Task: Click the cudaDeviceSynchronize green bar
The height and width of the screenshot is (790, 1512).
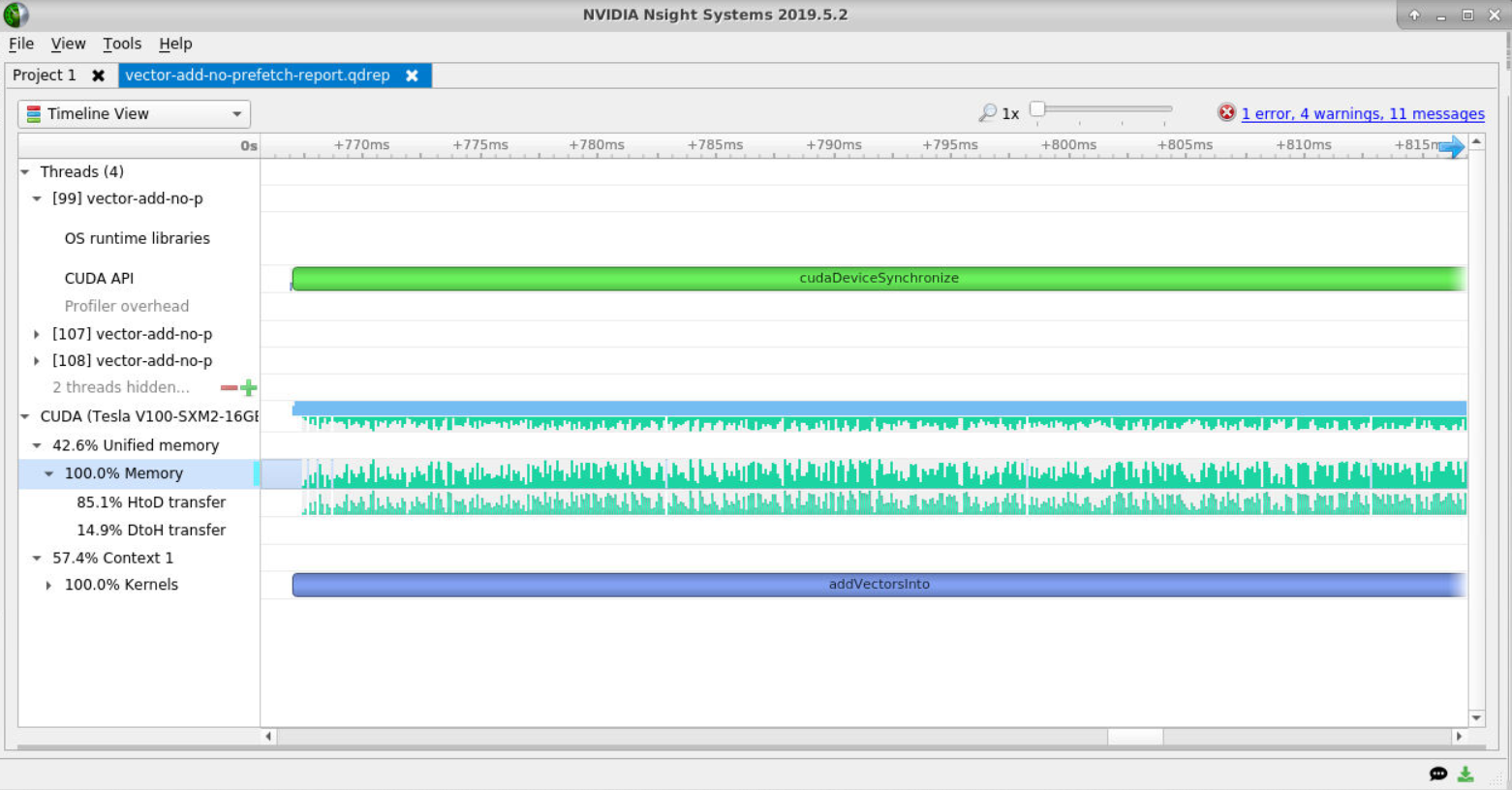Action: (879, 278)
